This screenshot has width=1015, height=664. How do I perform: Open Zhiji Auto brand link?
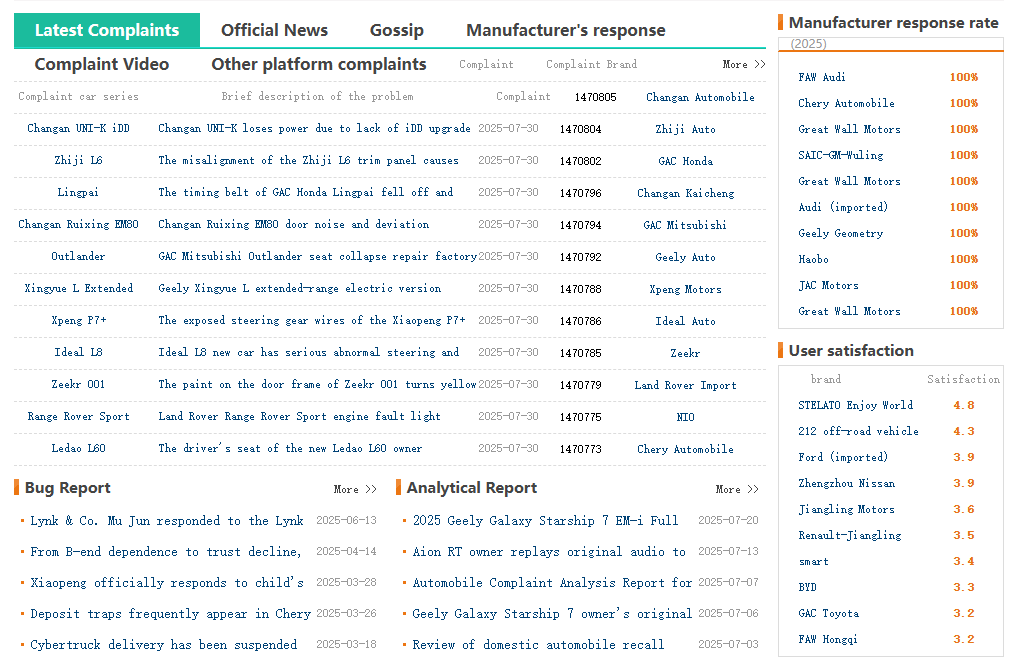pos(686,129)
